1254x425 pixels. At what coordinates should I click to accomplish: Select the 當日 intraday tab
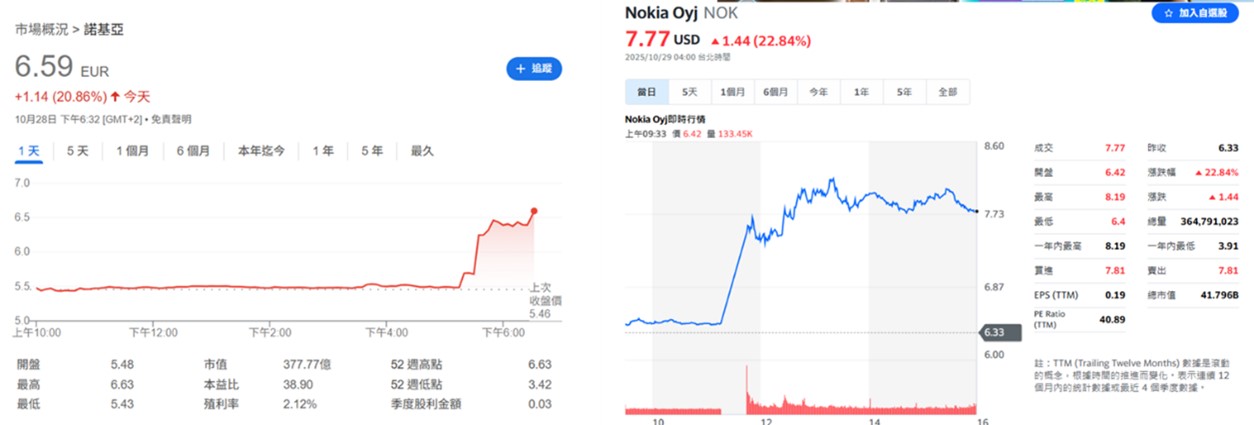tap(647, 92)
